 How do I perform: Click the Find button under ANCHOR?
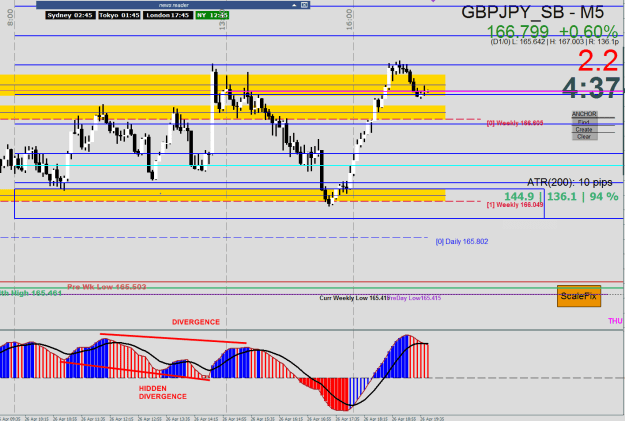584,122
